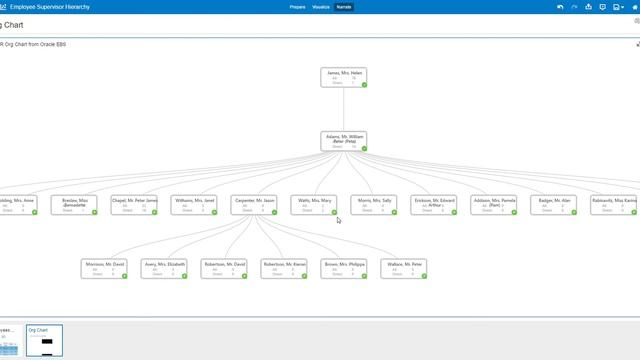This screenshot has width=640, height=360.
Task: Click green plus on Brown, Mrs. Philippa
Action: click(364, 276)
